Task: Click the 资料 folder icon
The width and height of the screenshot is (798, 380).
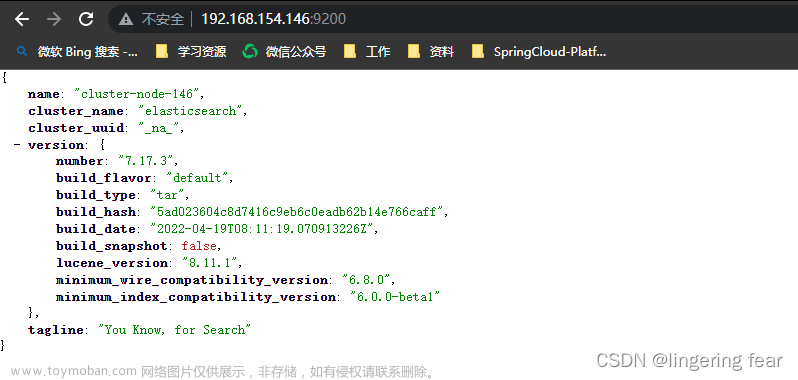Action: coord(414,51)
